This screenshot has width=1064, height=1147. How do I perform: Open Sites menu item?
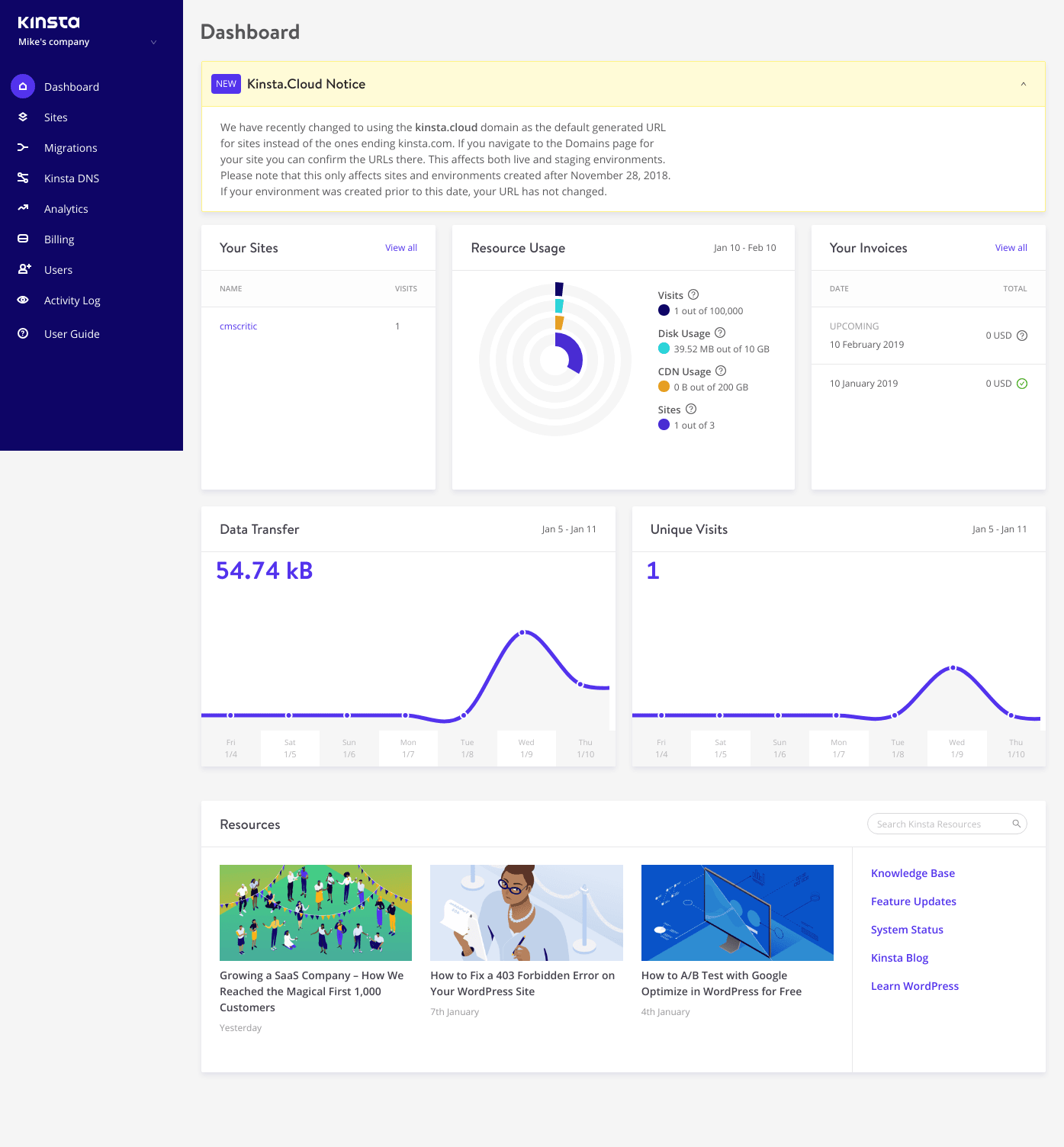tap(56, 117)
